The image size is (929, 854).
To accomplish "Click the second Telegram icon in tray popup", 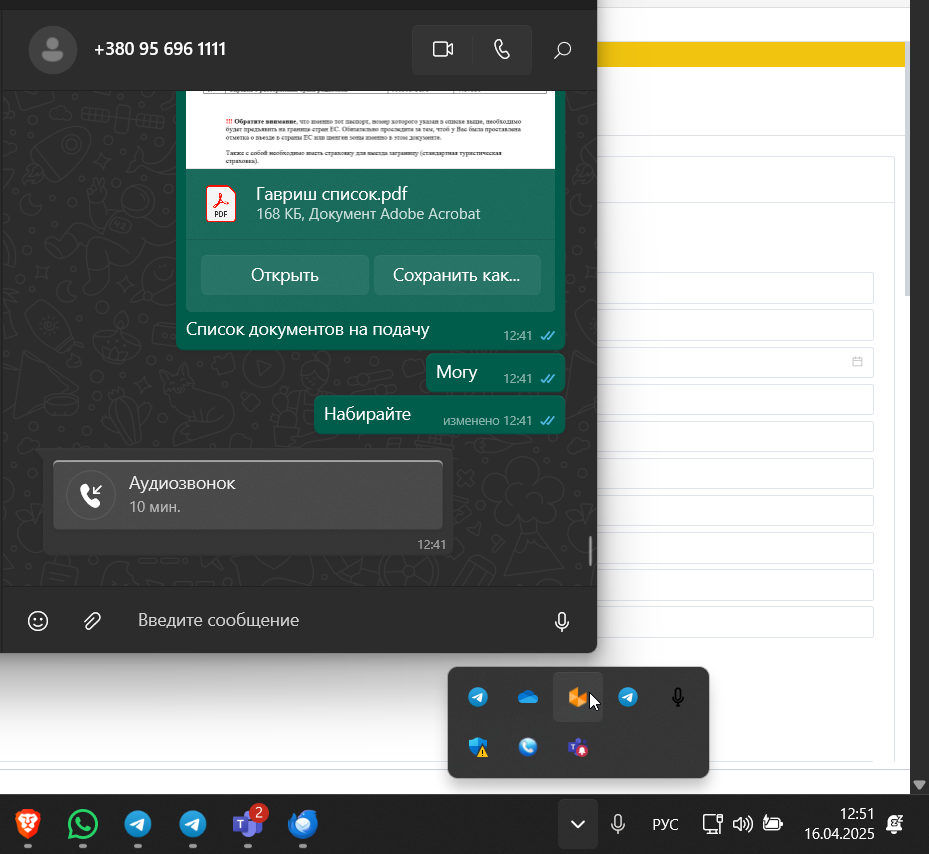I will (x=628, y=697).
